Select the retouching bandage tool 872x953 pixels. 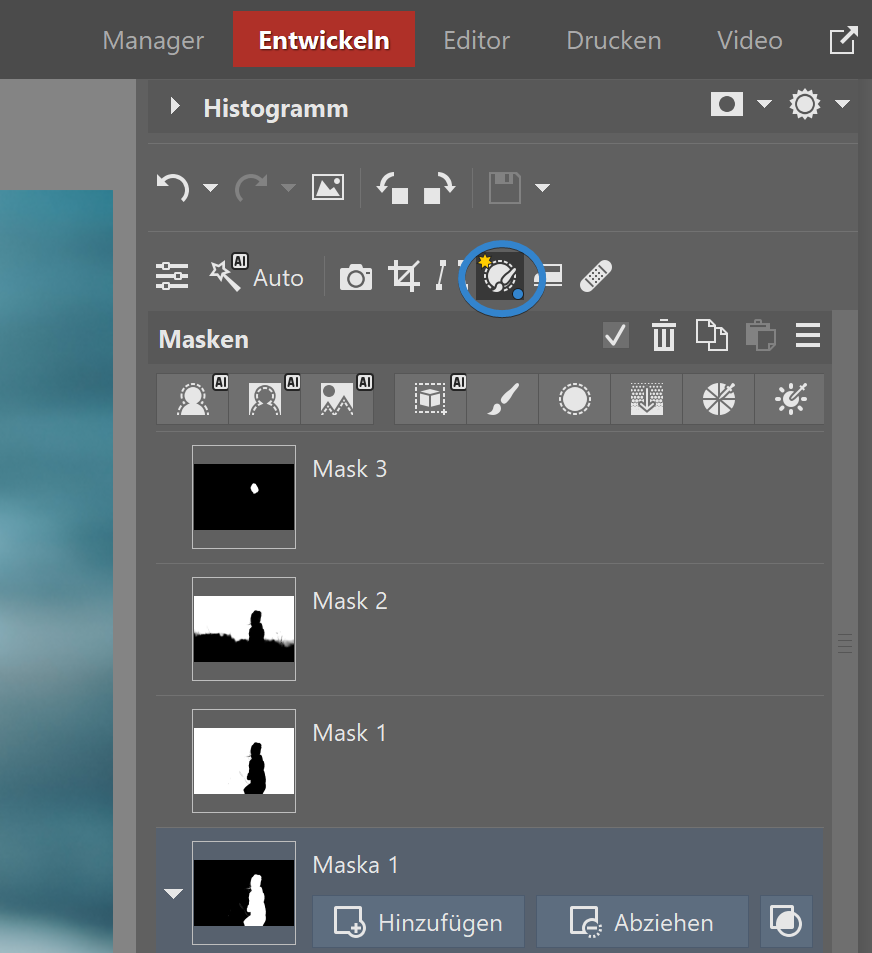596,276
